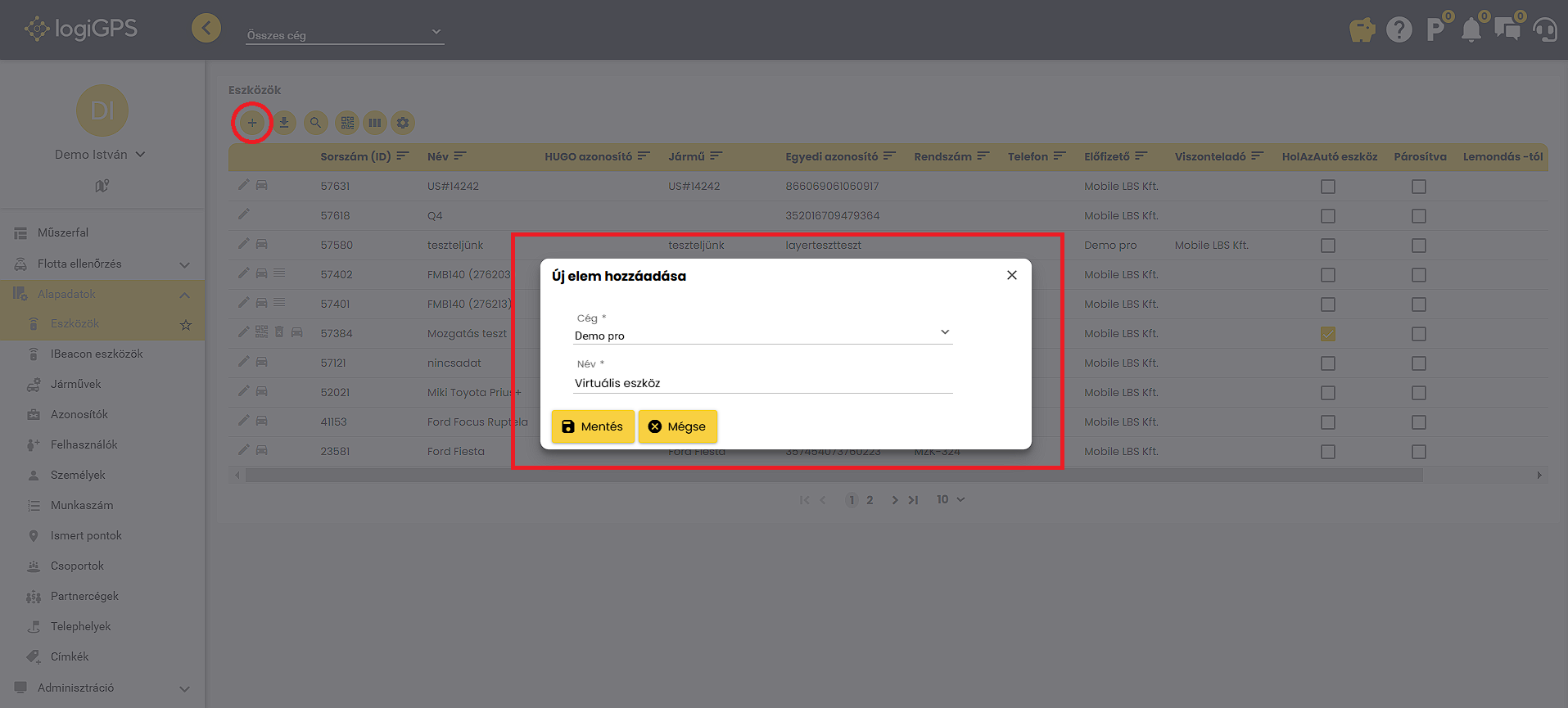
Task: Click the headset support icon
Action: tap(1544, 30)
